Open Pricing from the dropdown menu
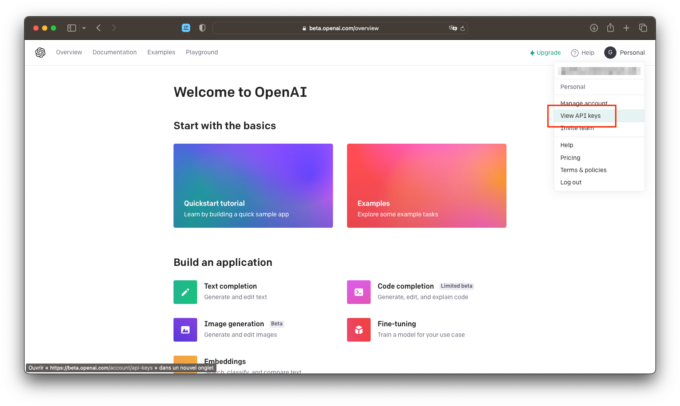 (x=570, y=157)
